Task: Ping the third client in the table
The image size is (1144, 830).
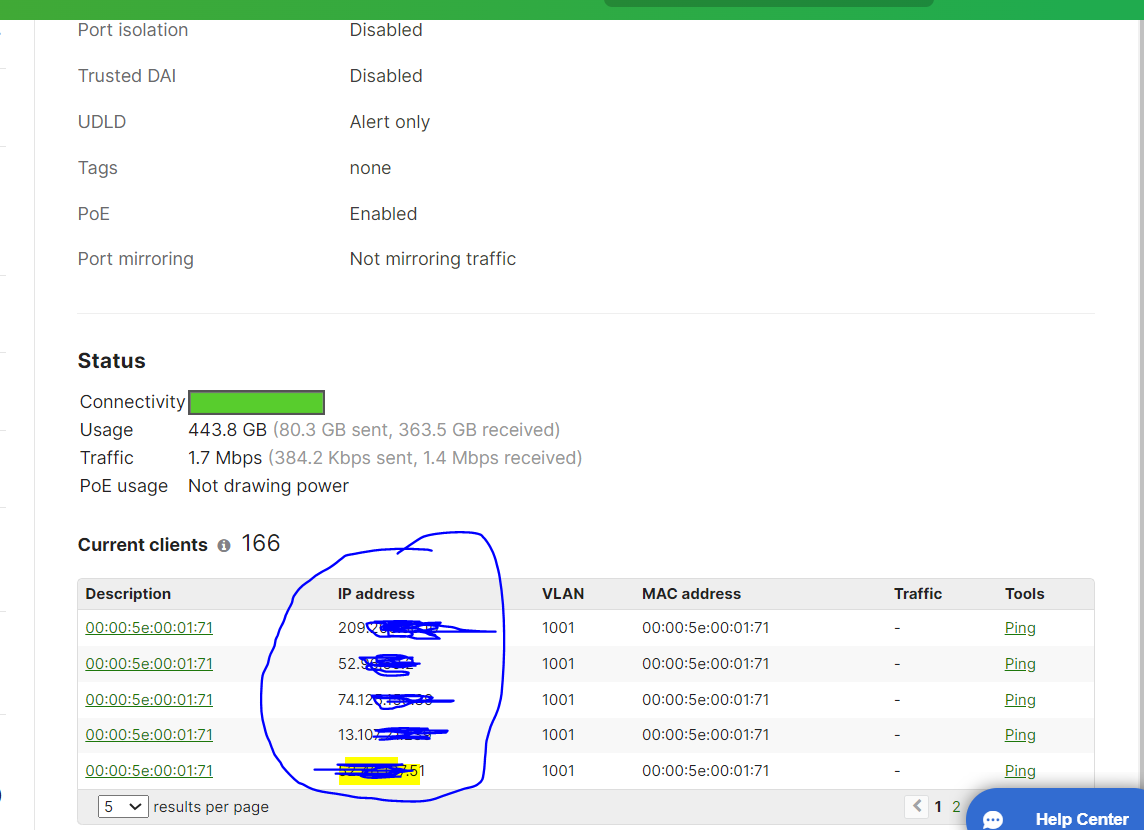Action: [1020, 699]
